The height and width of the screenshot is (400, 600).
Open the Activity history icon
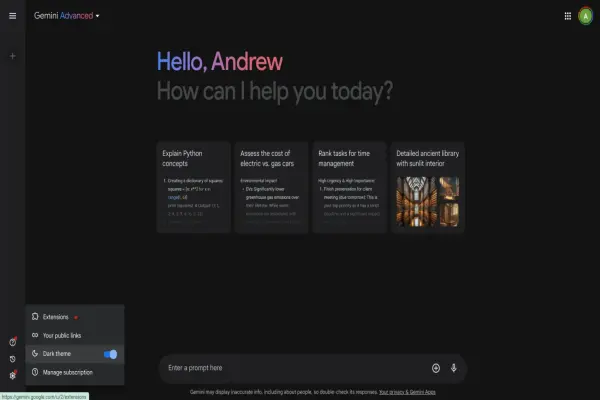(12, 358)
